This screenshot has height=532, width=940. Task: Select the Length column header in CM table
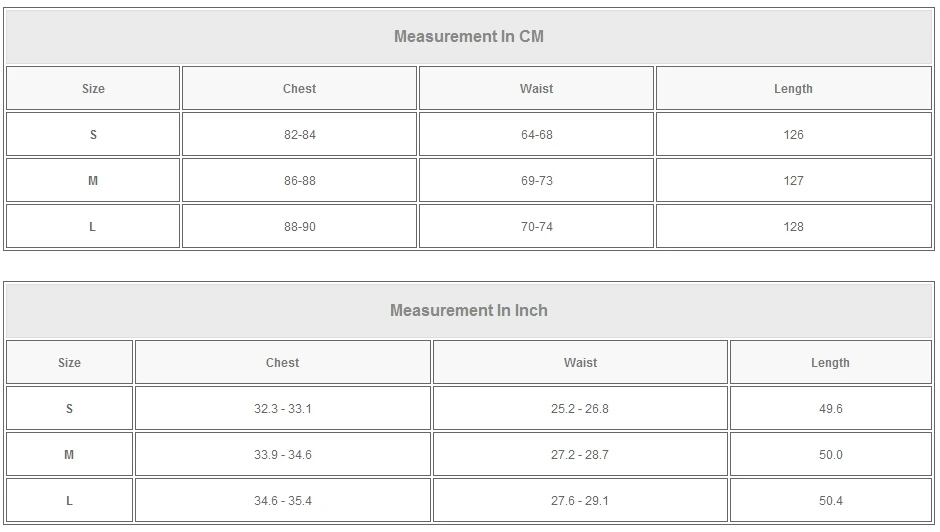point(793,89)
